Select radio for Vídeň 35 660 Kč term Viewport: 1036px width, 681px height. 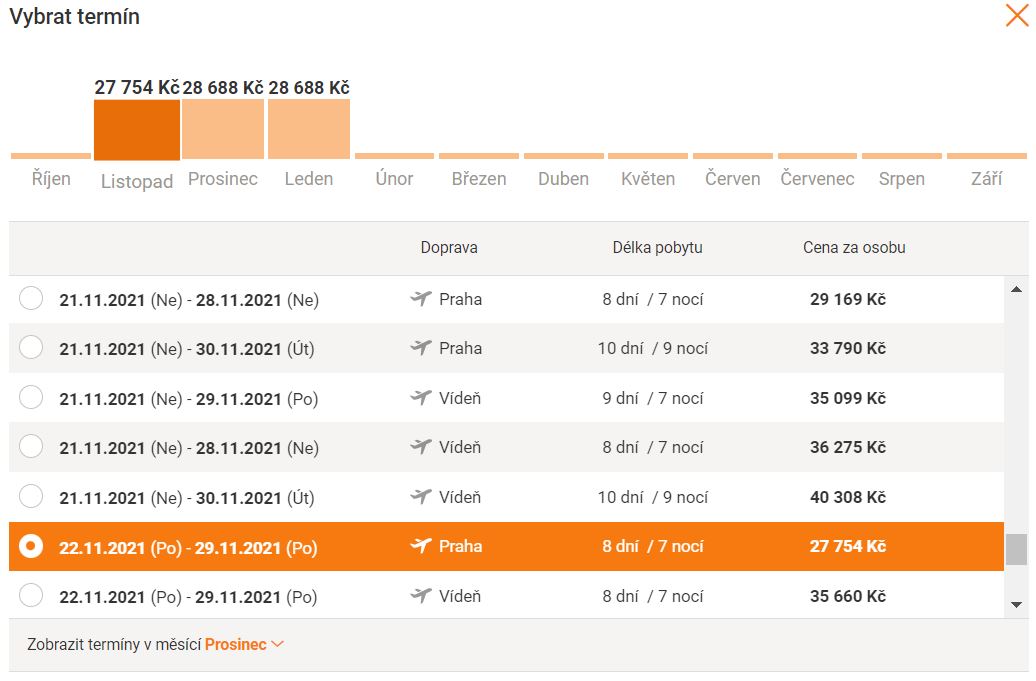tap(31, 596)
